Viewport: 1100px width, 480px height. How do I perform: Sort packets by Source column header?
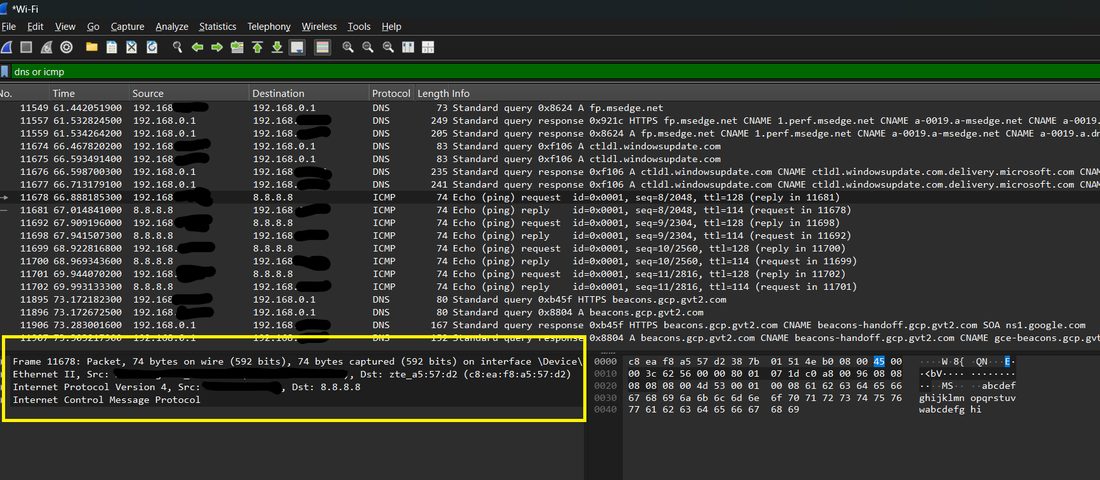click(x=189, y=93)
